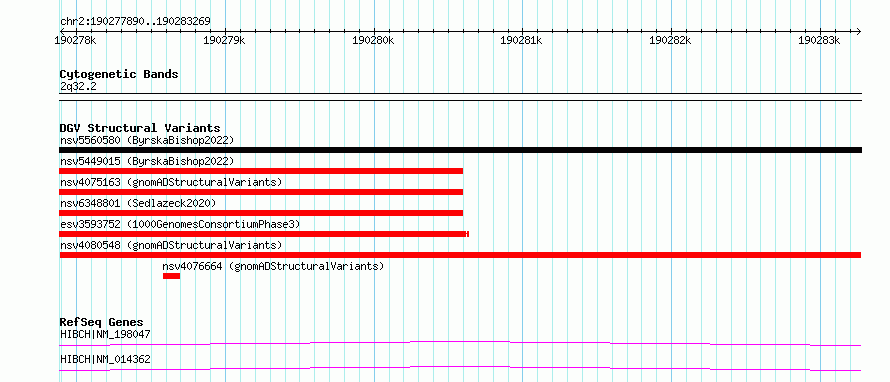Click the nsv4076664 (gnomADStructuralVariants) label

click(x=273, y=266)
